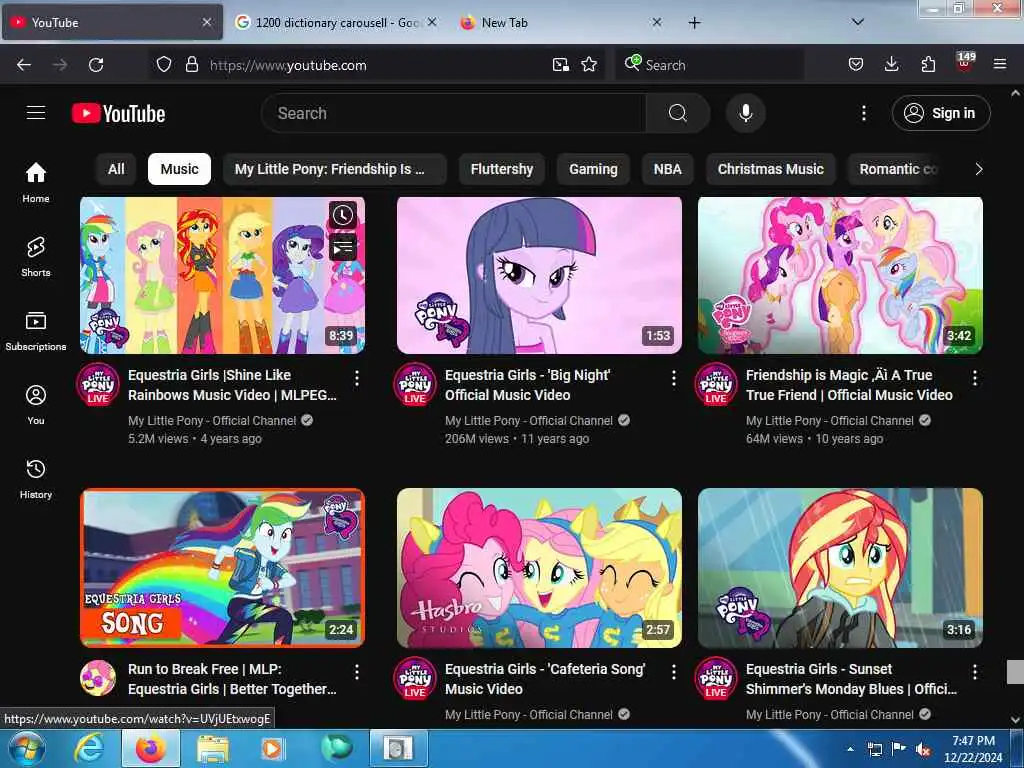Open Firefox extensions panel
1024x768 pixels.
928,65
